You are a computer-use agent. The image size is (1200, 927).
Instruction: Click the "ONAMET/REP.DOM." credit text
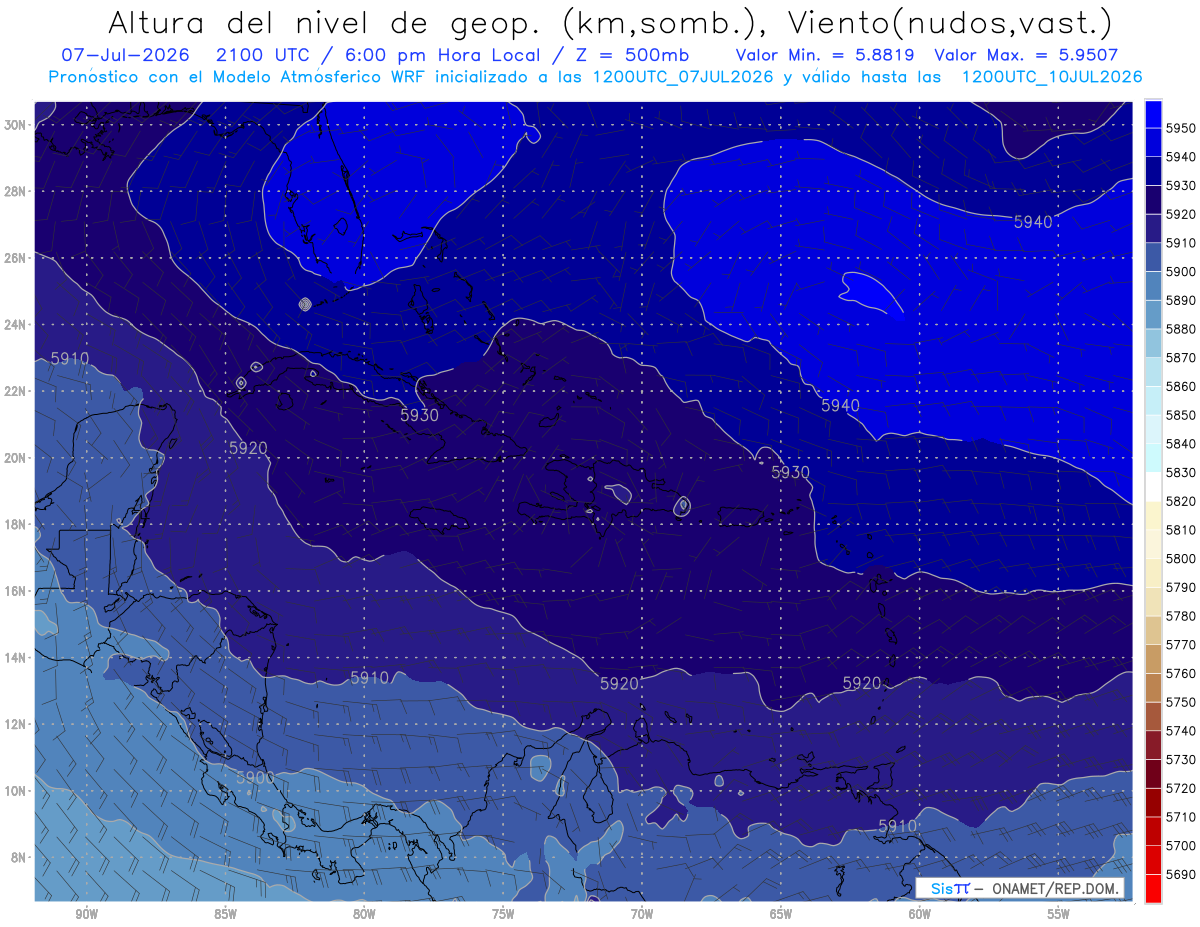point(1055,888)
